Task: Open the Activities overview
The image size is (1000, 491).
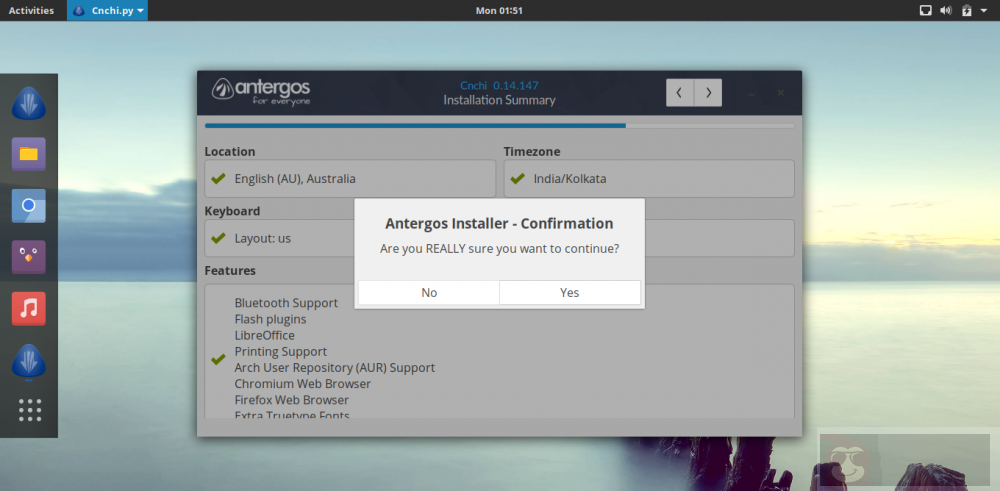Action: coord(31,10)
